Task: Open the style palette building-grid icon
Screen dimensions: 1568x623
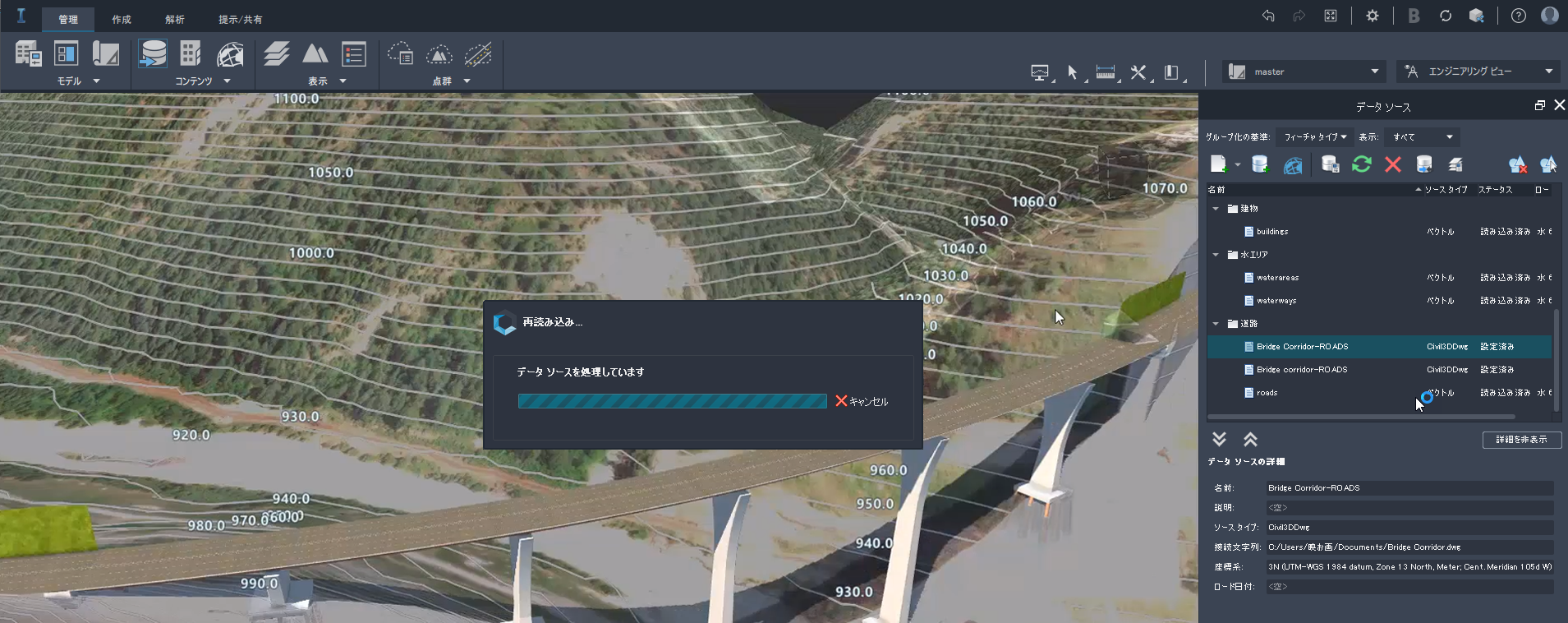Action: click(x=191, y=54)
